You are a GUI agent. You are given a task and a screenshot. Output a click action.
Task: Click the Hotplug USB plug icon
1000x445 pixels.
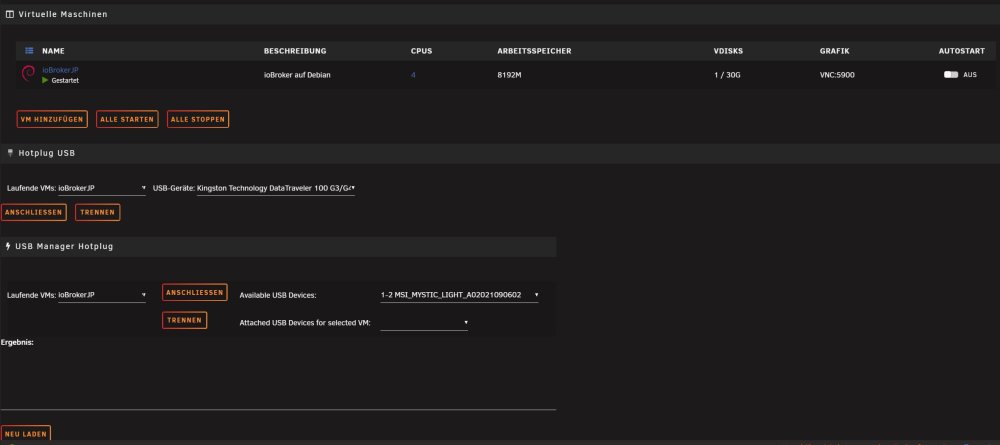[x=10, y=153]
